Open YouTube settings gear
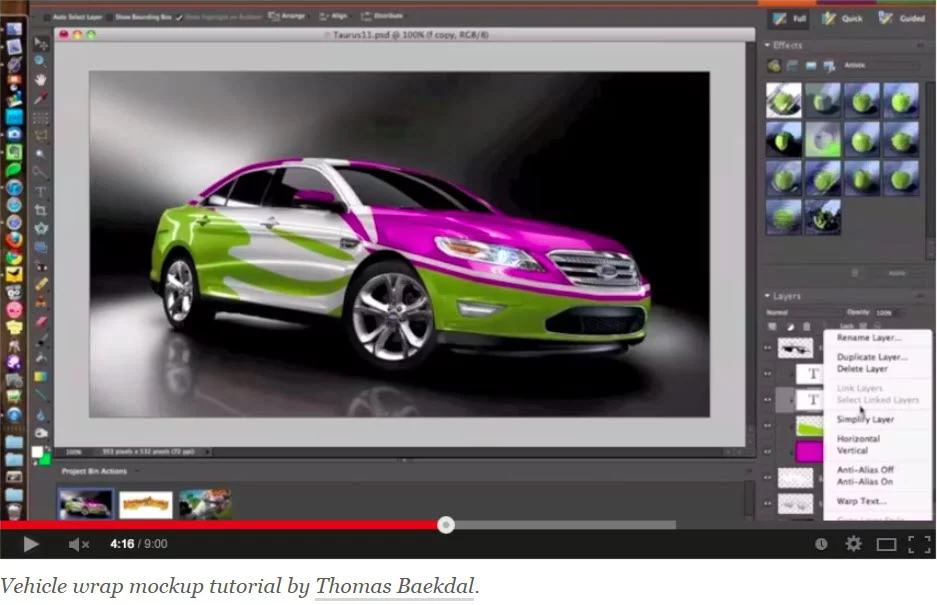This screenshot has height=605, width=937. (x=853, y=543)
